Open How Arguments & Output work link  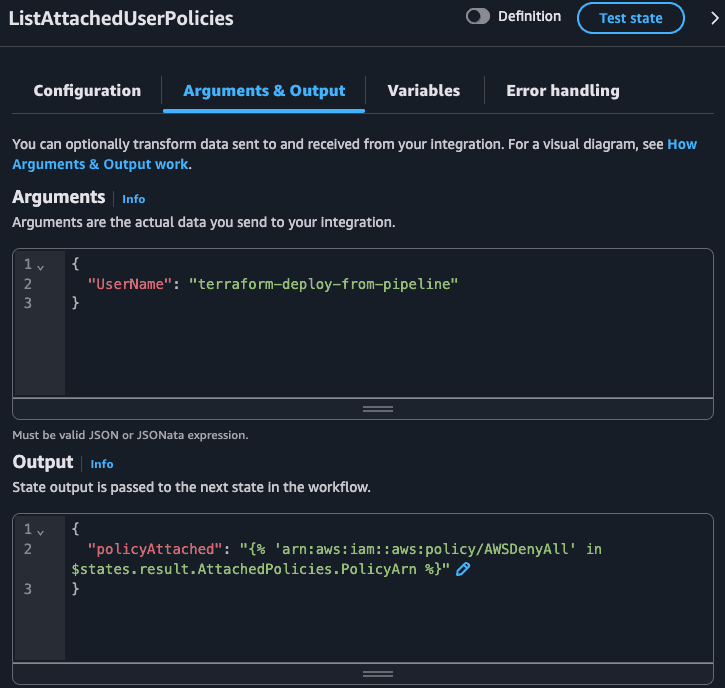(354, 154)
